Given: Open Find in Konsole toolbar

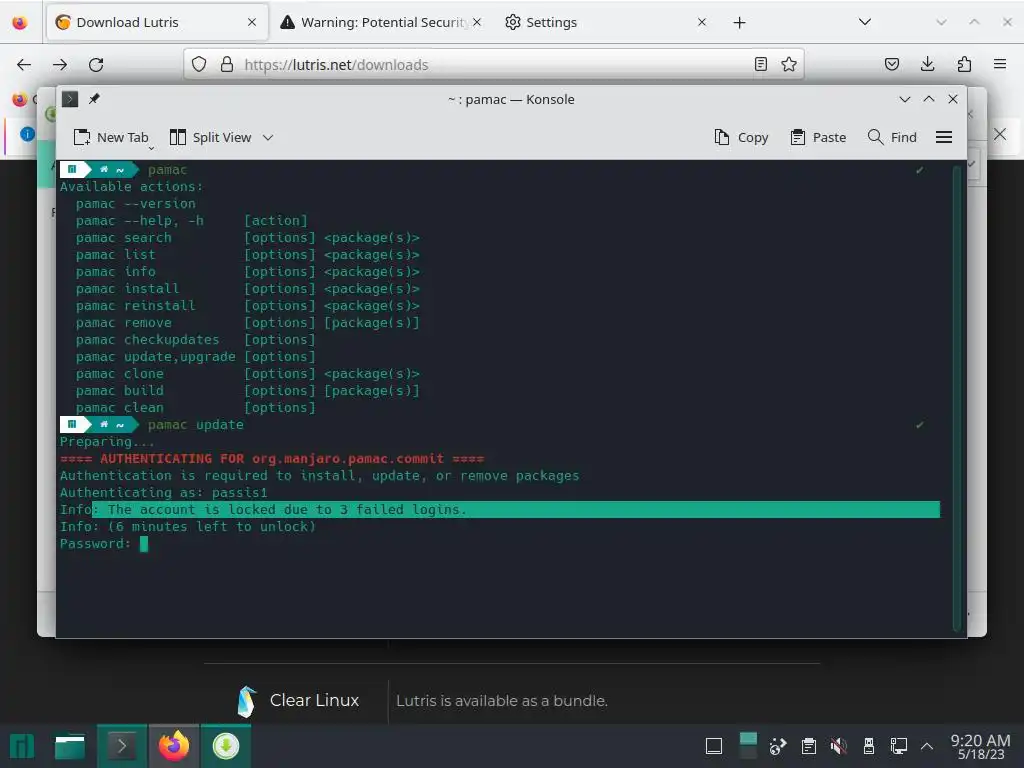Looking at the screenshot, I should click(x=892, y=137).
